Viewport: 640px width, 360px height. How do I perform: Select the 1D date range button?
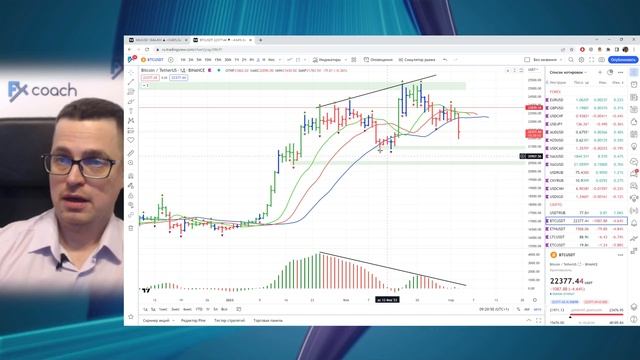pyautogui.click(x=145, y=309)
